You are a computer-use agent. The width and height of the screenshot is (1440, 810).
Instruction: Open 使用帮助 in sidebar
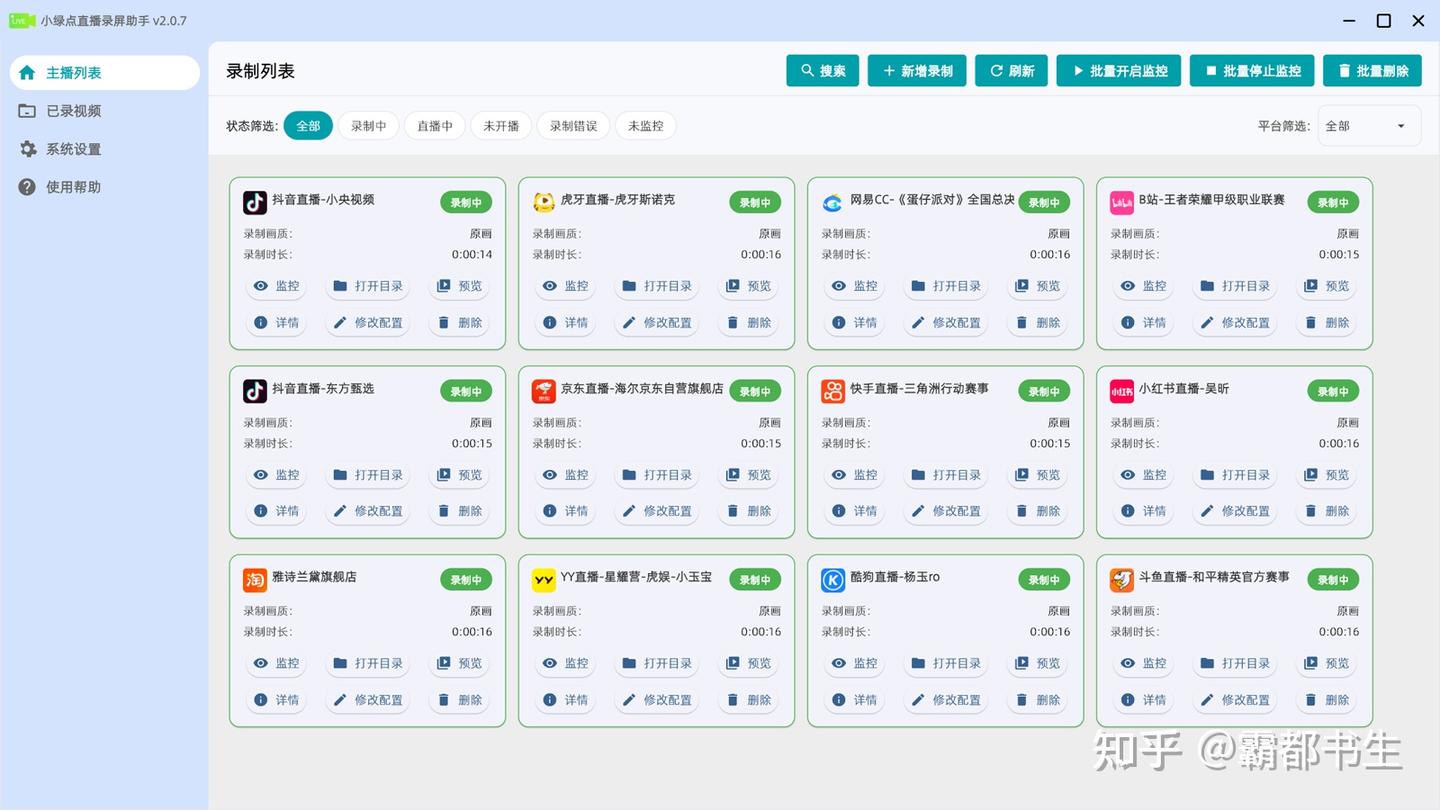(104, 187)
